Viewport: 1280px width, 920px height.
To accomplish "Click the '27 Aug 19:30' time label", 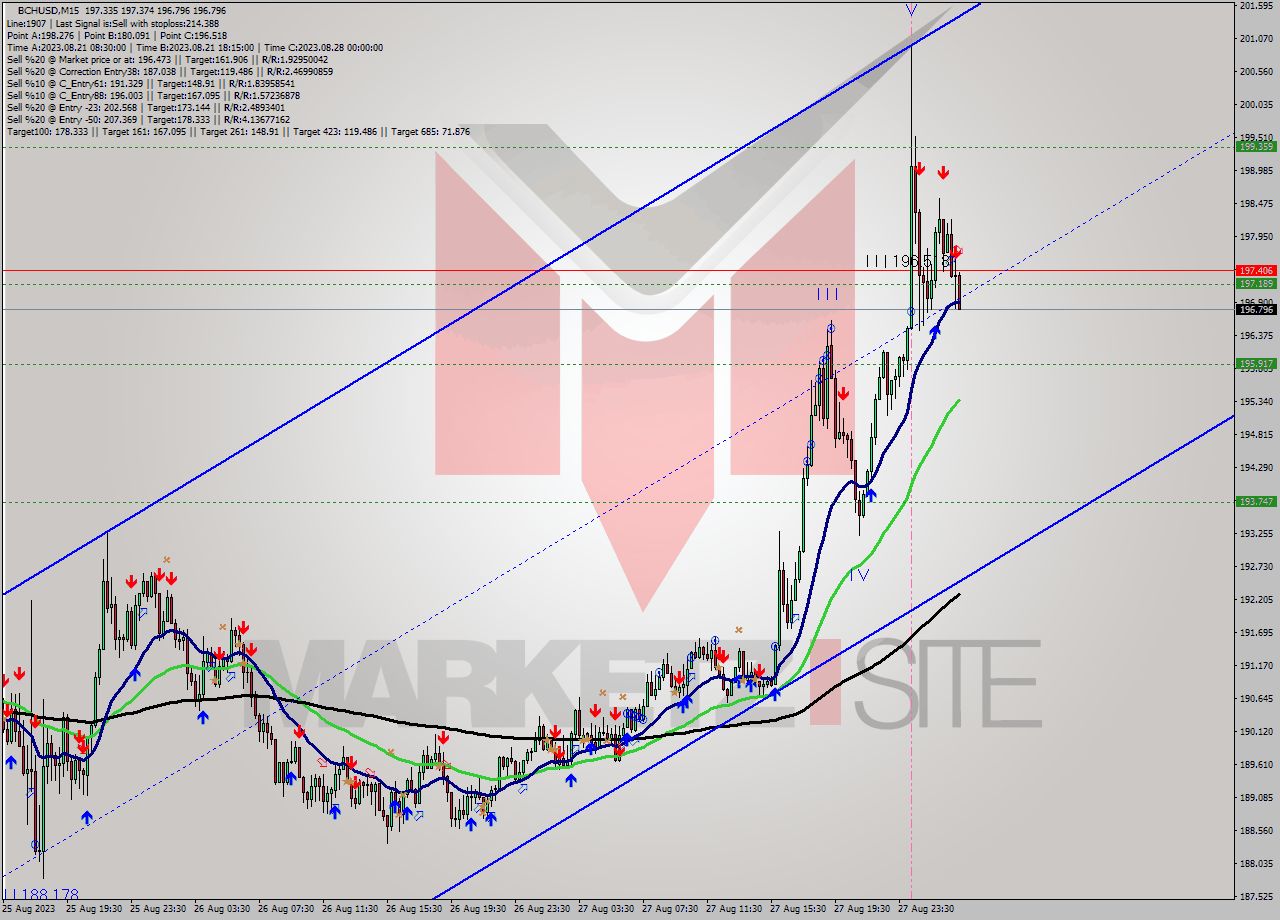I will 862,909.
